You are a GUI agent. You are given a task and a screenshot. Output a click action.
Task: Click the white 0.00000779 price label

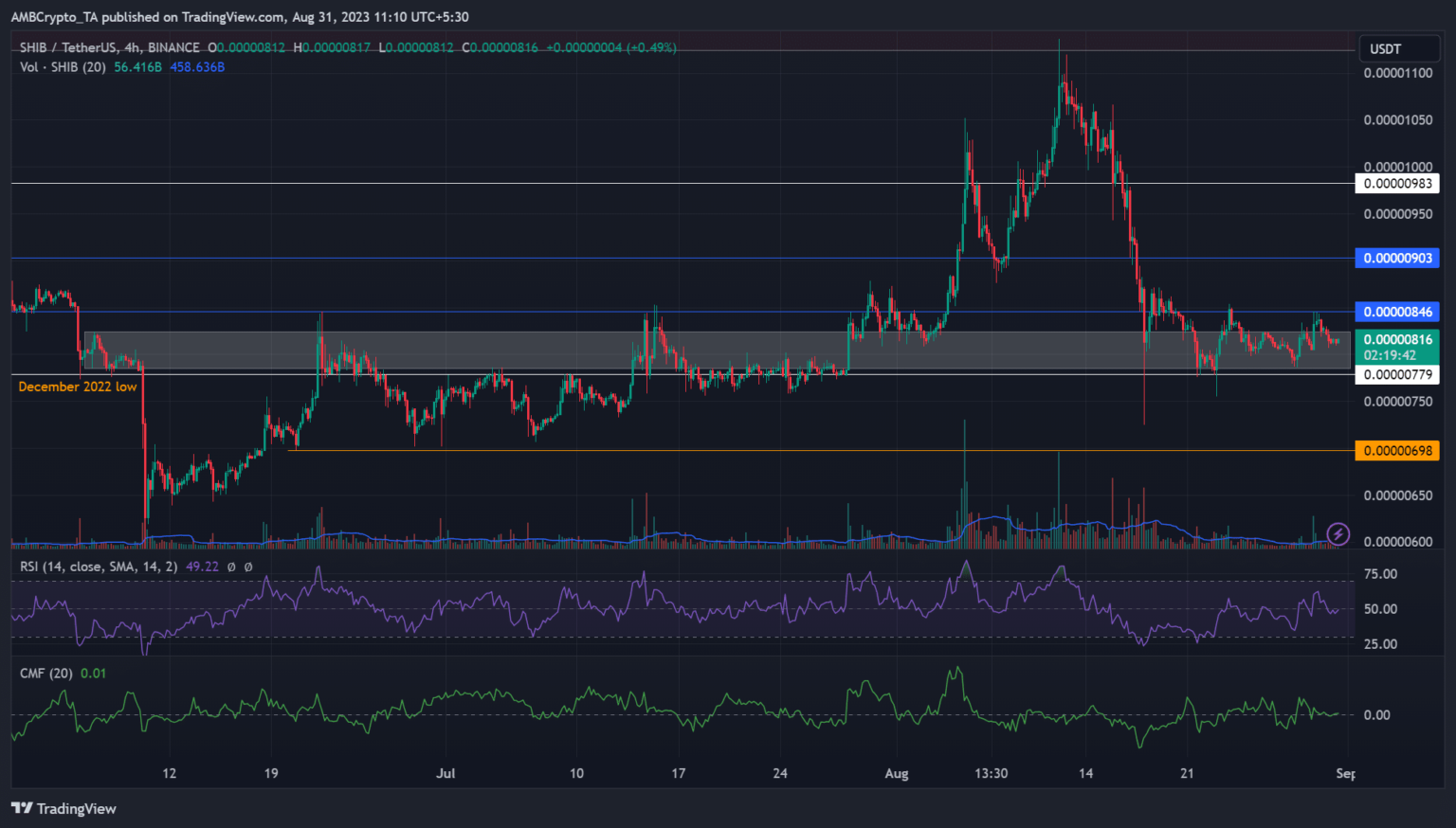tap(1397, 375)
